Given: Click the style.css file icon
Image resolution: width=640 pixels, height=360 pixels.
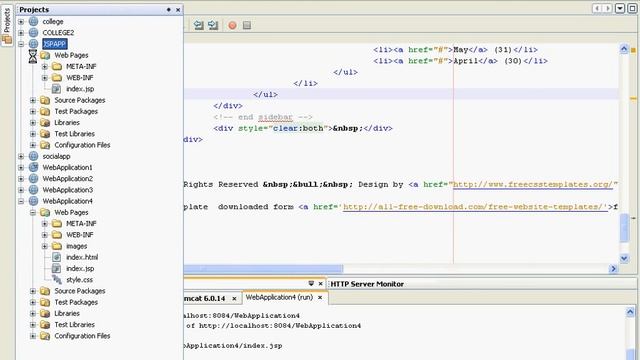Looking at the screenshot, I should tap(56, 280).
